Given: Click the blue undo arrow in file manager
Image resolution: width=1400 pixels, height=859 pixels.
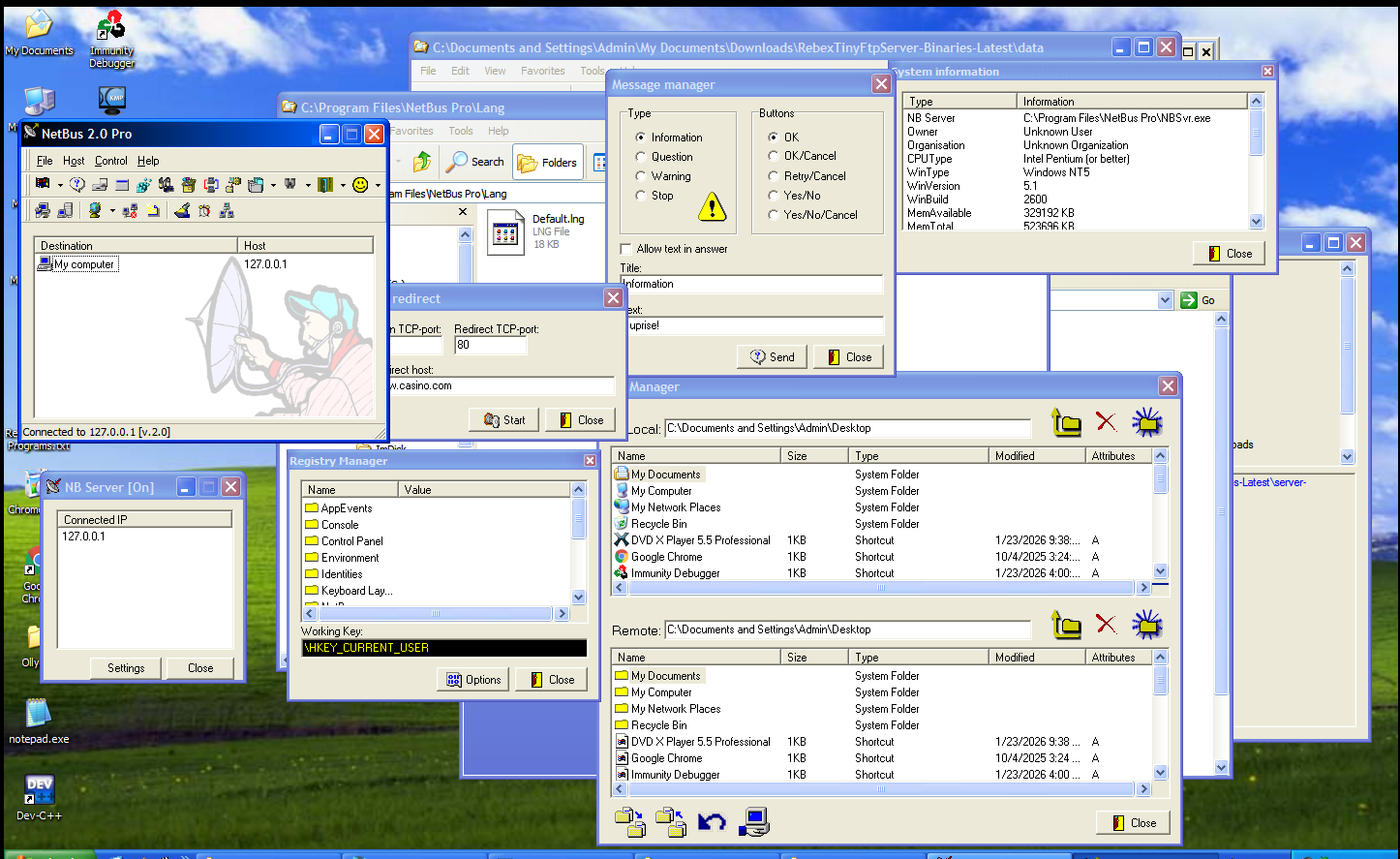Looking at the screenshot, I should (x=712, y=822).
